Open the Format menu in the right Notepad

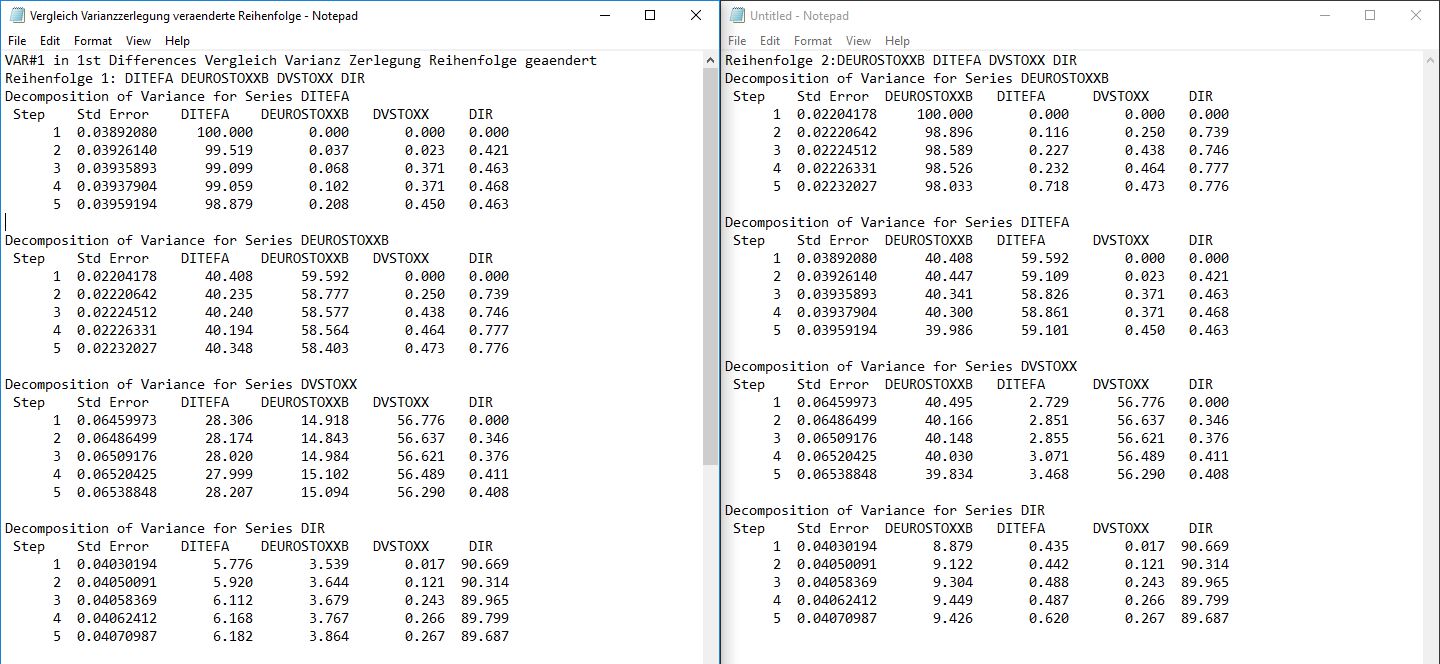[x=812, y=41]
